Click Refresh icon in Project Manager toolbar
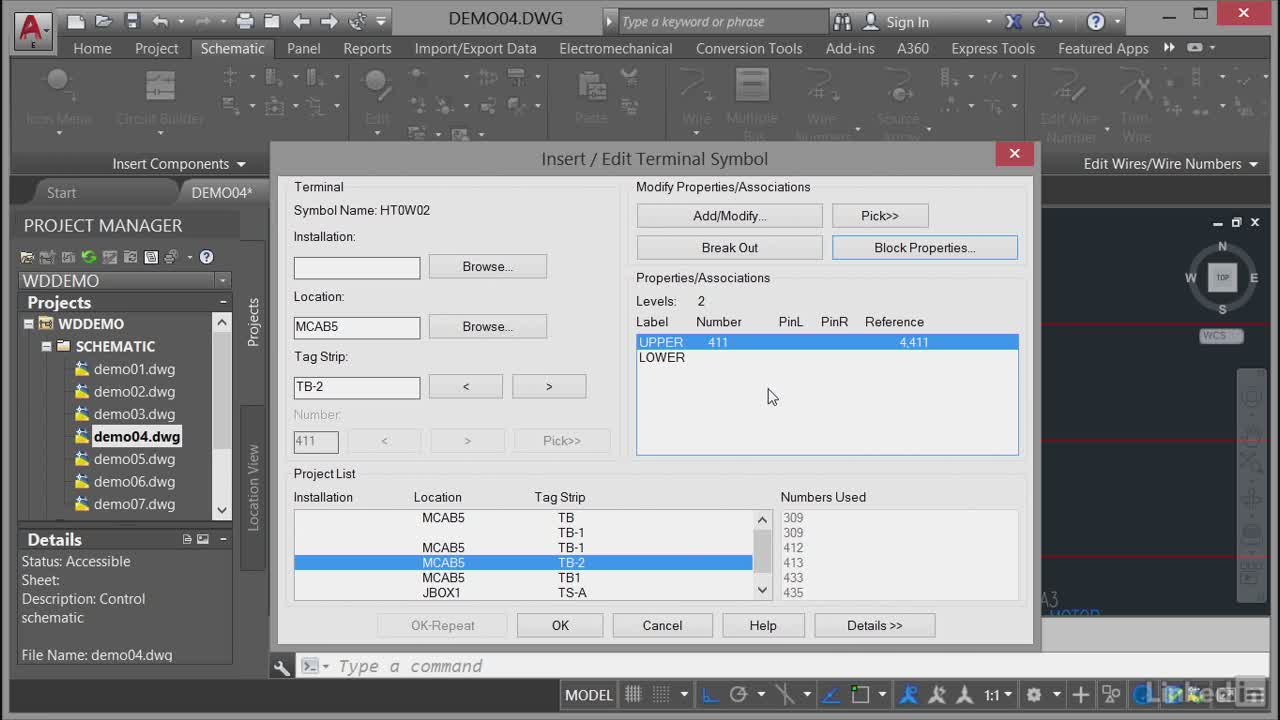Screen dimensions: 1280x720 pyautogui.click(x=89, y=257)
